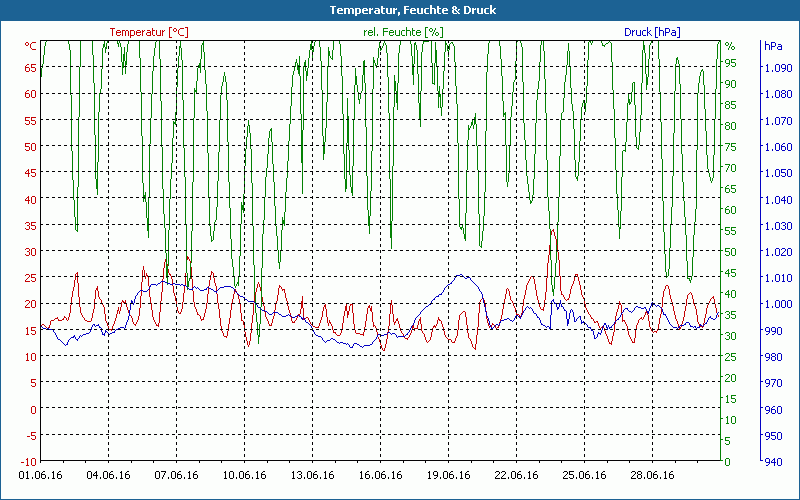800x500 pixels.
Task: Click the red °C unit label on the left axis
Action: pos(30,46)
